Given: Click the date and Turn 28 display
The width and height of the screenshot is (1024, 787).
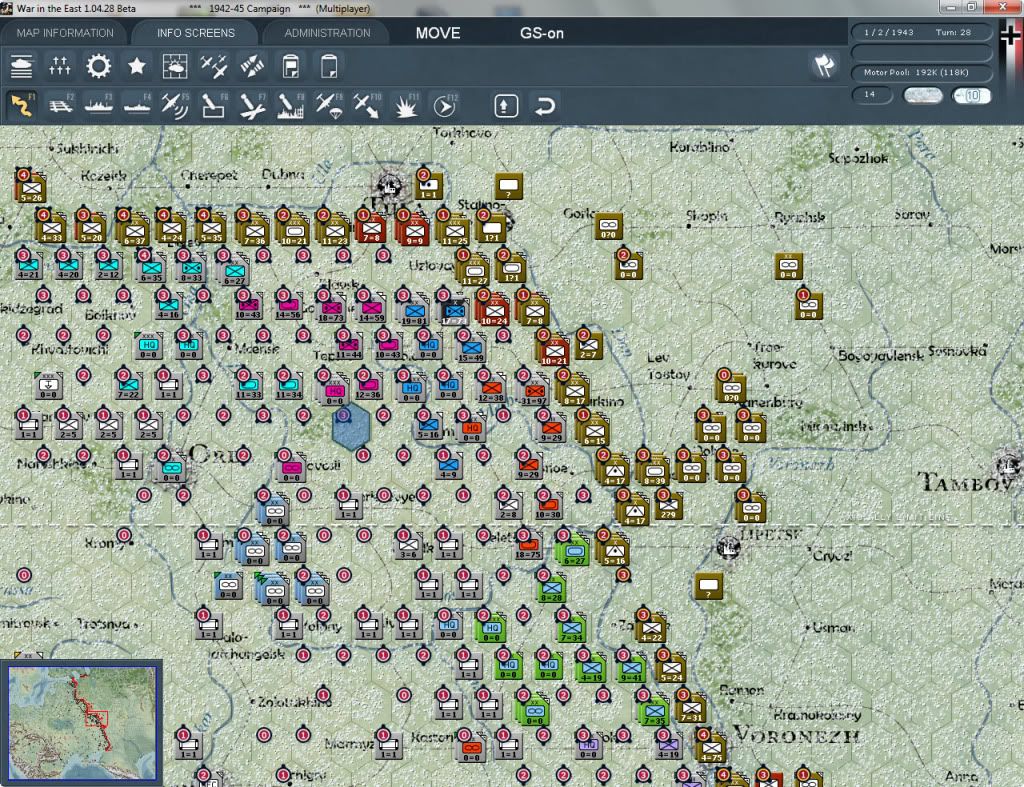Looking at the screenshot, I should click(x=921, y=32).
